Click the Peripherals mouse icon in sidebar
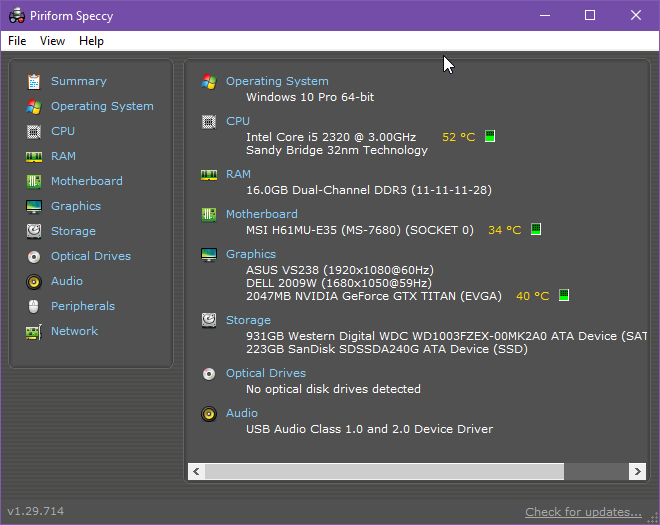Viewport: 660px width, 525px height. 34,306
